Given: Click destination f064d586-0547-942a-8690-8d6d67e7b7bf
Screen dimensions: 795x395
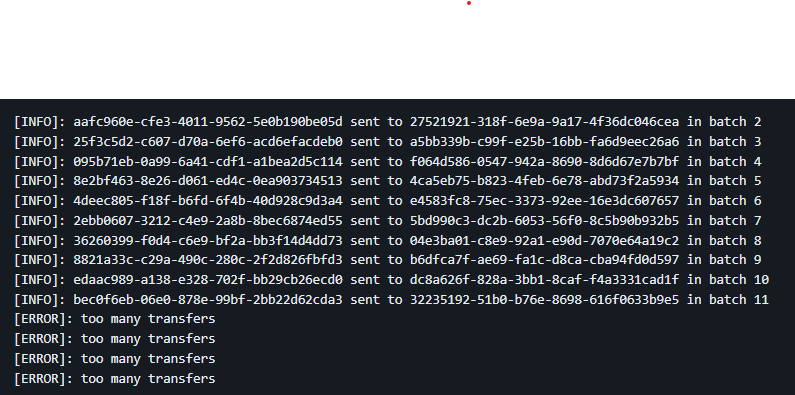Looking at the screenshot, I should (x=545, y=161).
